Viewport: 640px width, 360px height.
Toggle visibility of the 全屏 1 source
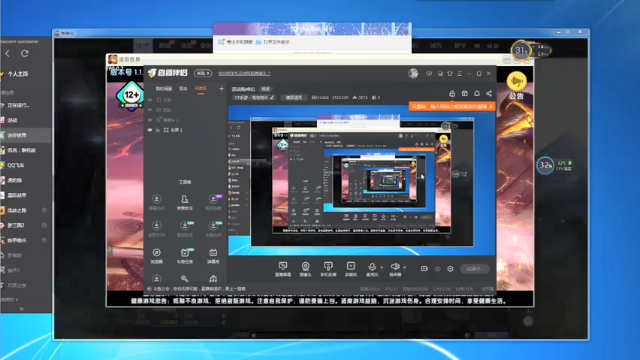[150, 130]
